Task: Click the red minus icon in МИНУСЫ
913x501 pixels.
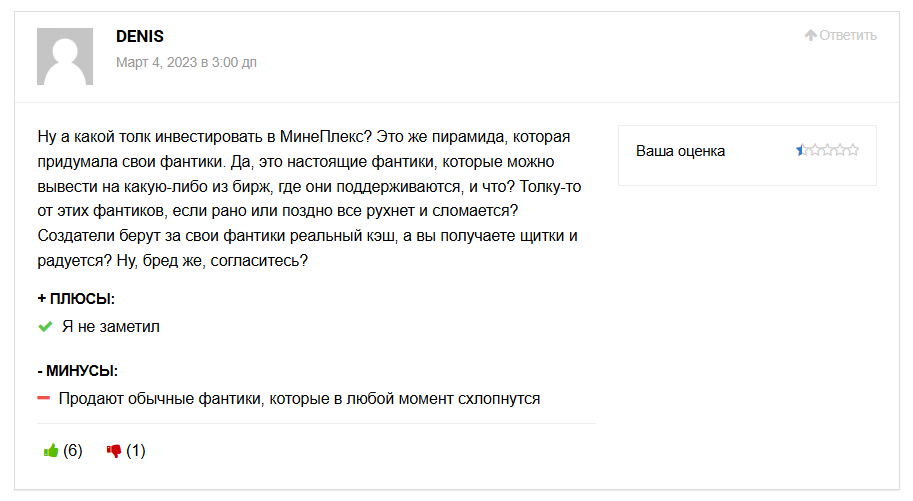Action: [44, 398]
